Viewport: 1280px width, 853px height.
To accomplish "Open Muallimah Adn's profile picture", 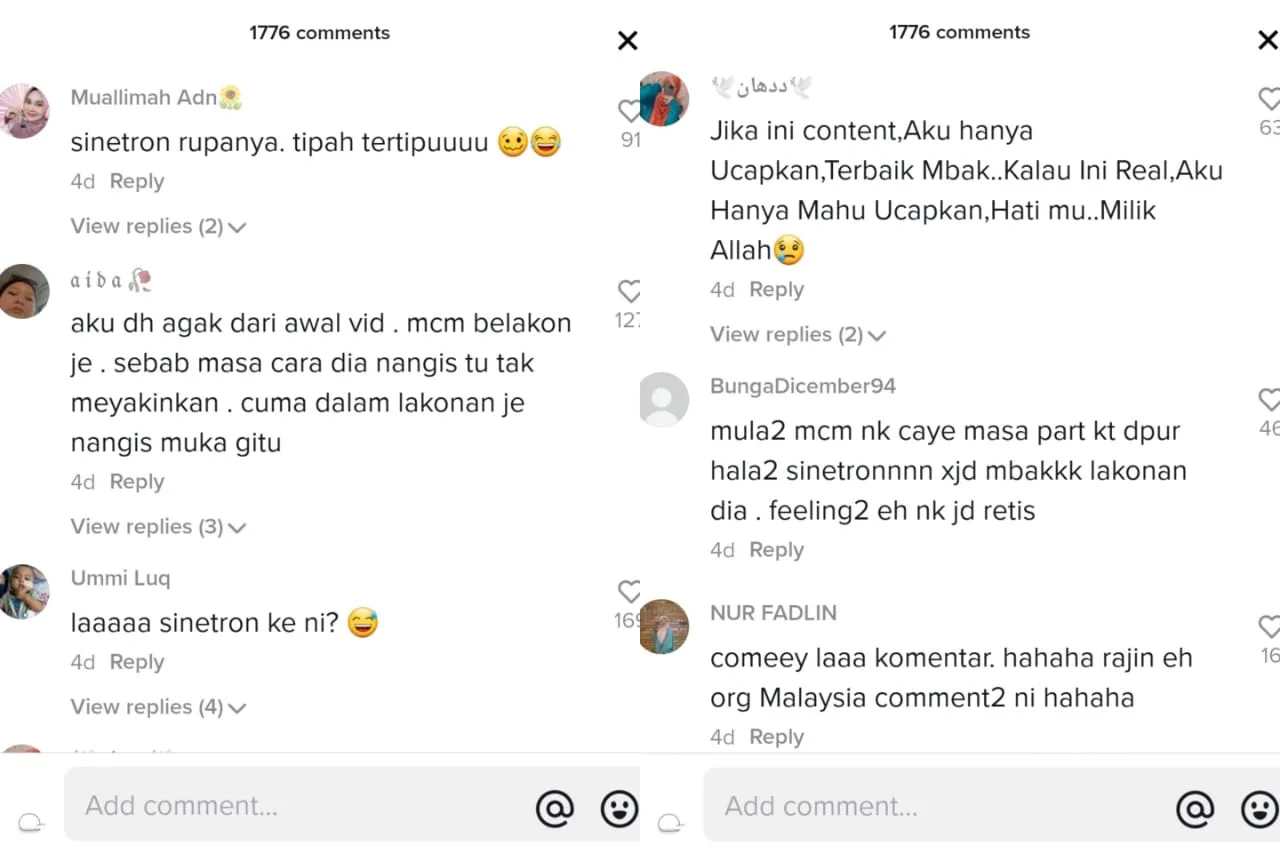I will point(24,111).
